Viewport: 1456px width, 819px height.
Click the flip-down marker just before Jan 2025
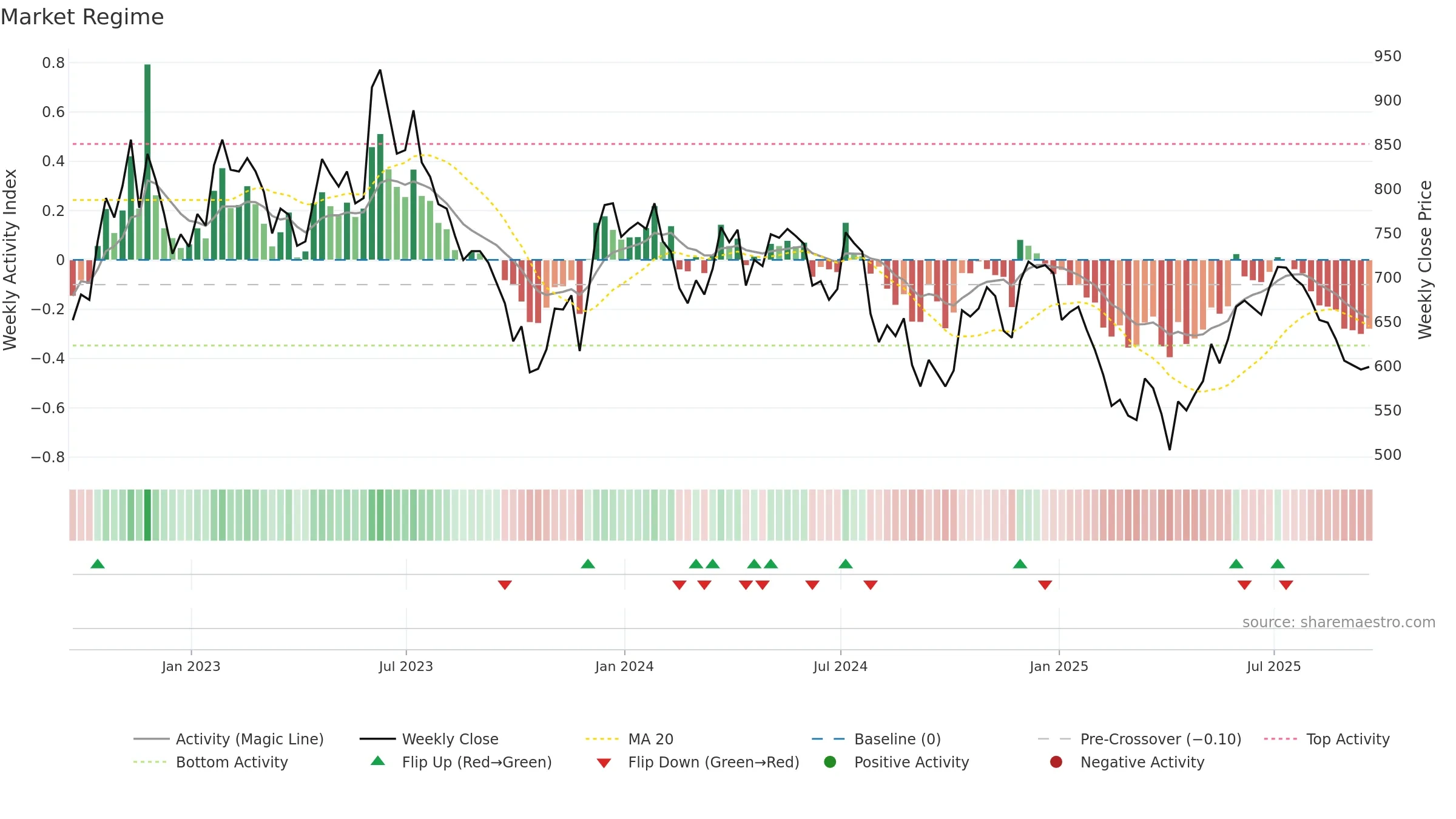click(1045, 585)
